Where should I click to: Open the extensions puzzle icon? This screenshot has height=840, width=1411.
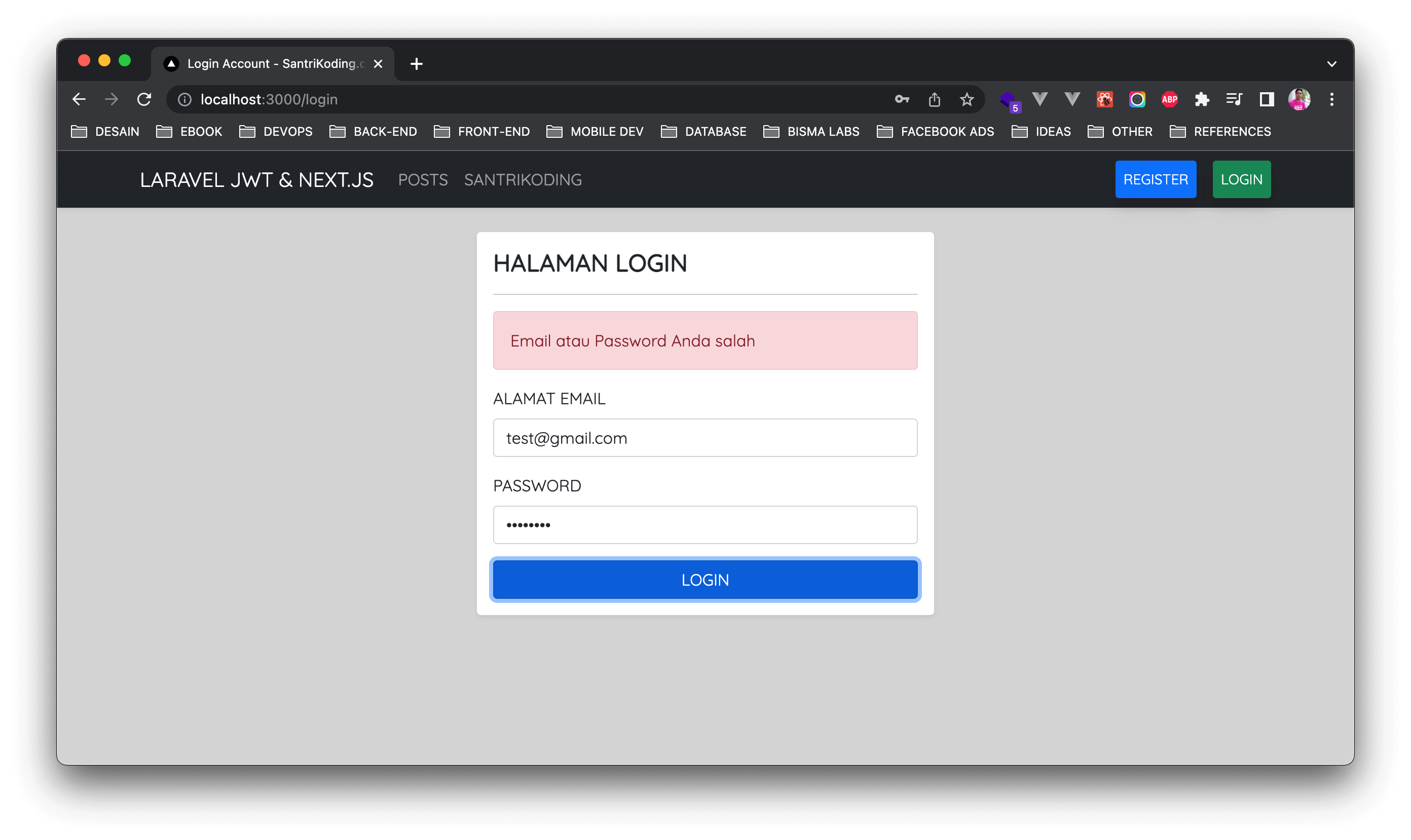1202,100
